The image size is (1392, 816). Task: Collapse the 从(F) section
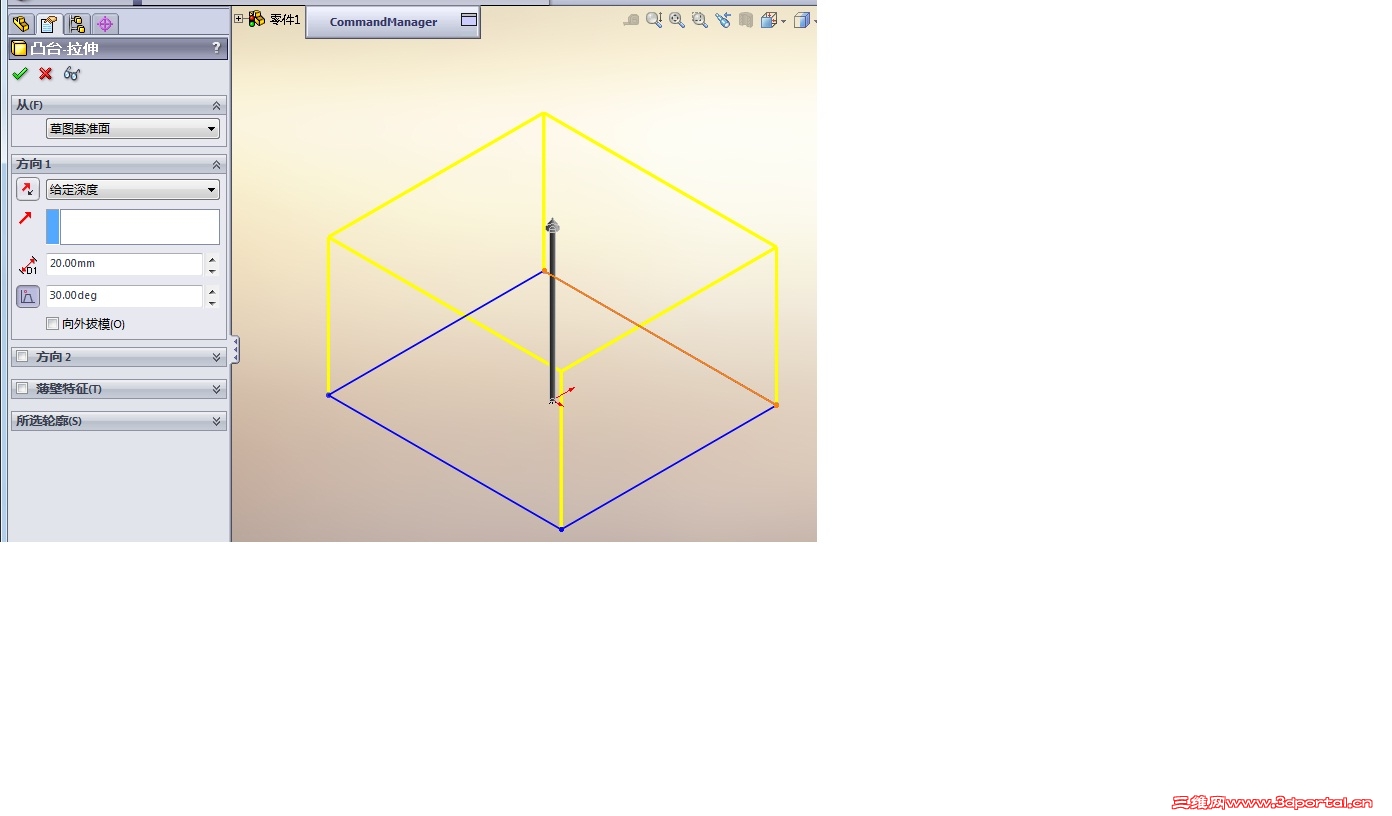click(x=216, y=105)
